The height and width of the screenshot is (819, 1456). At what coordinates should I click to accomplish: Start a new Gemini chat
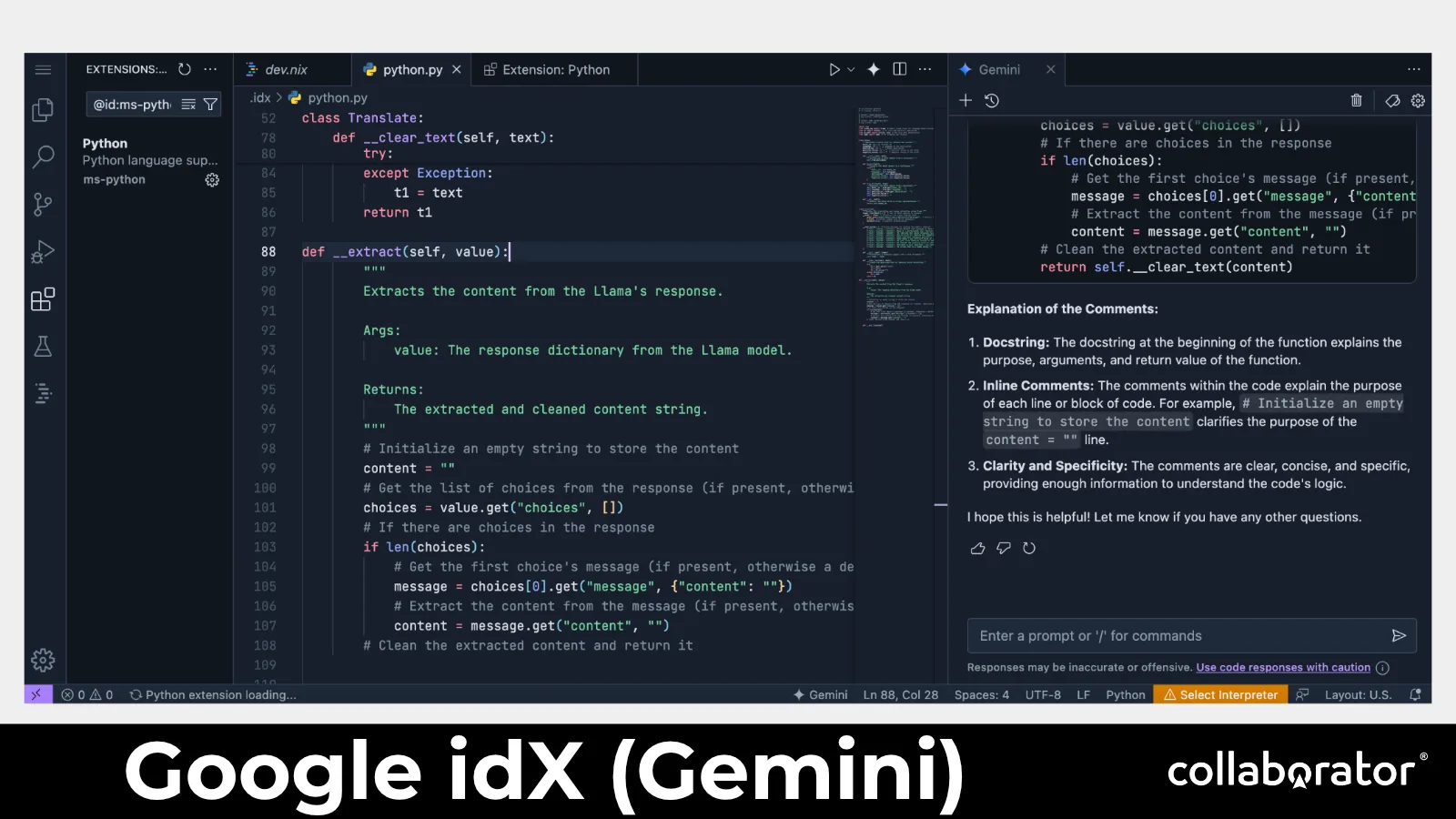point(966,100)
